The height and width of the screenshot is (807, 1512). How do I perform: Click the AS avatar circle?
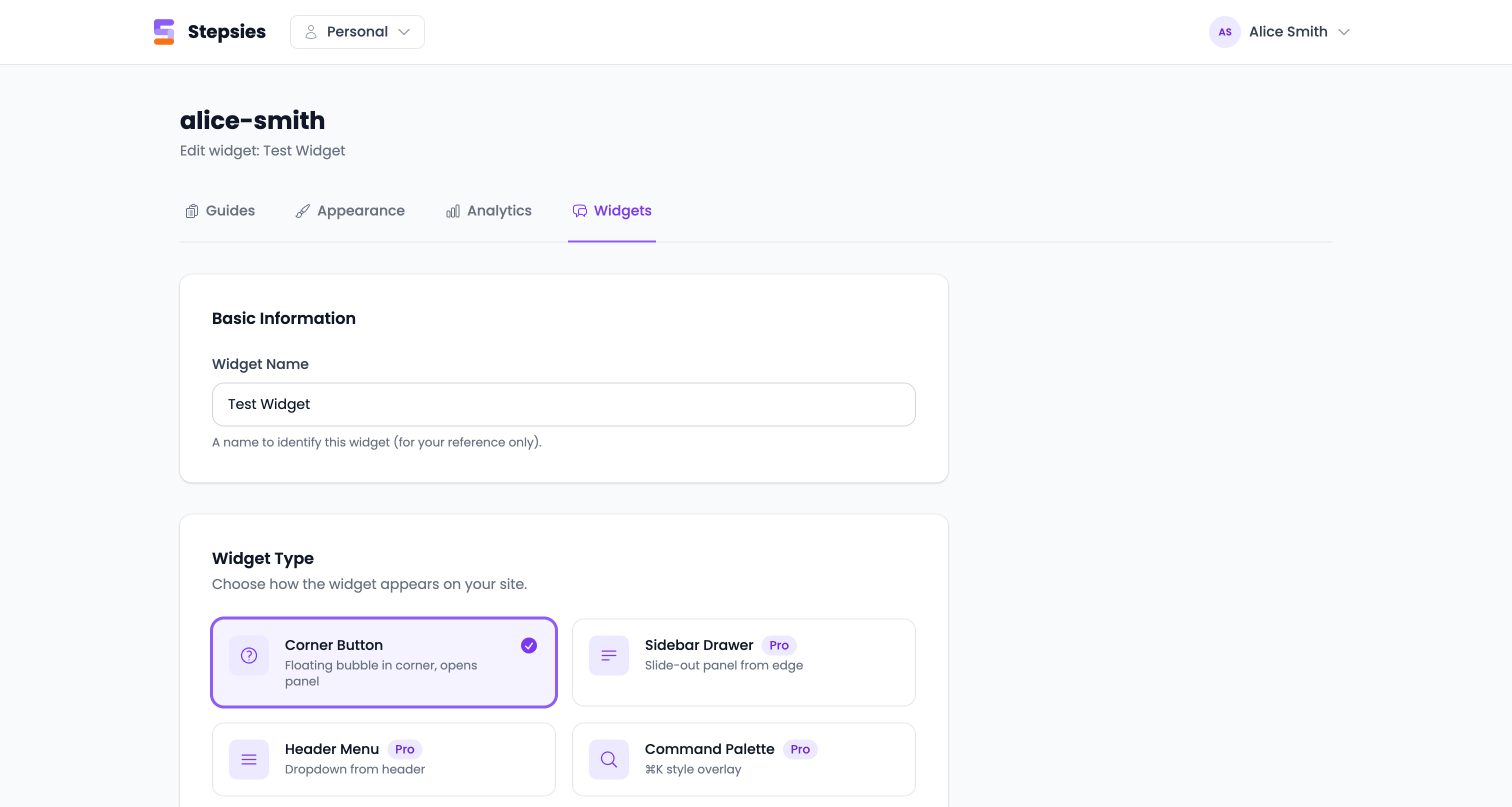pyautogui.click(x=1224, y=31)
